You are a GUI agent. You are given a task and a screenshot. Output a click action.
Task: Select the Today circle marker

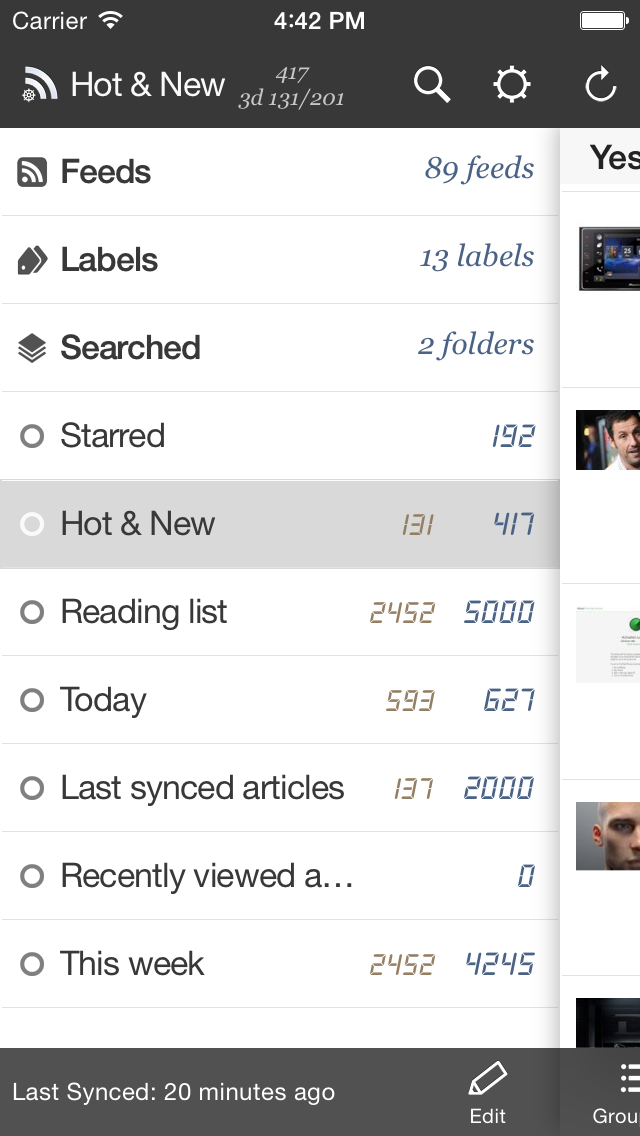32,700
